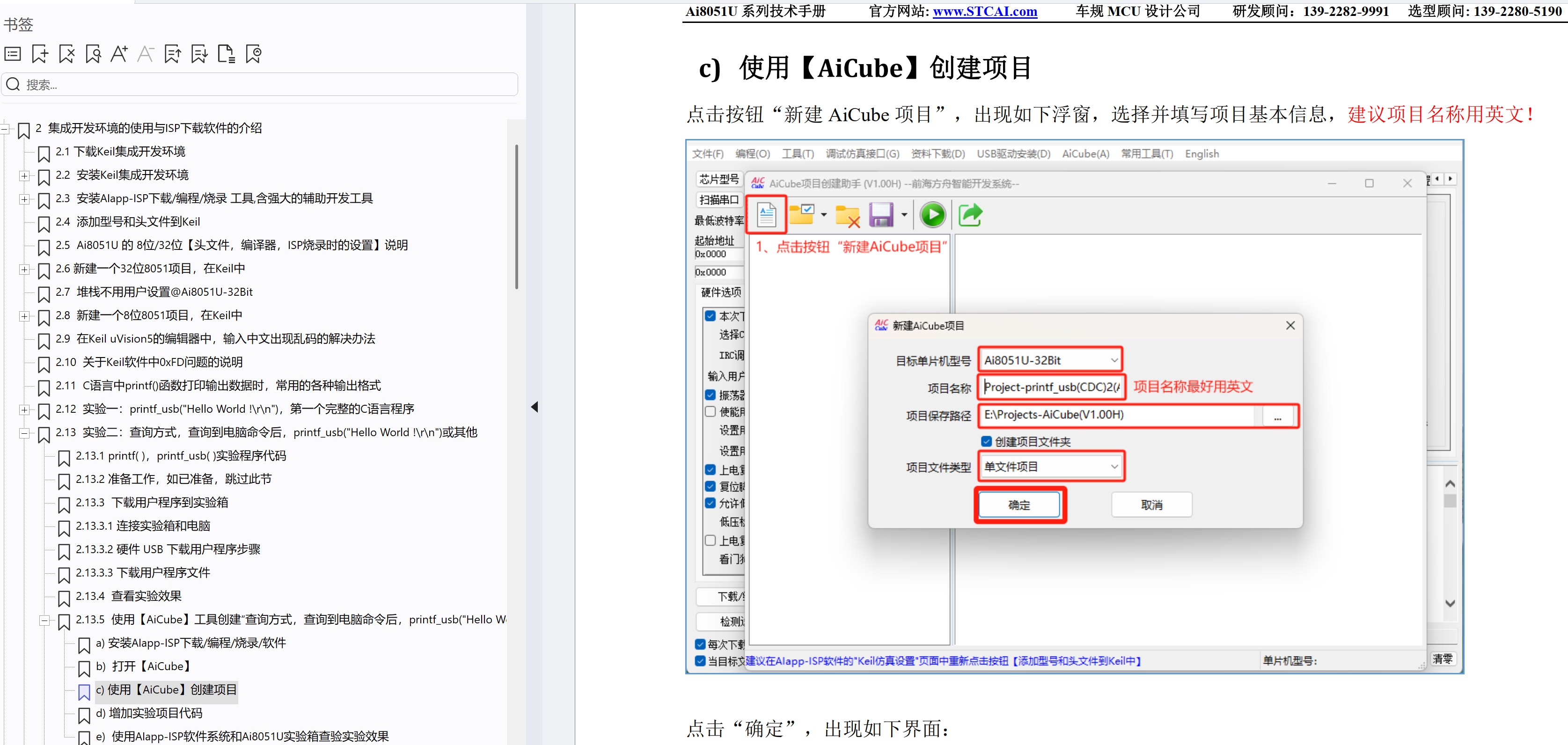
Task: Open the www.STCAI.com link
Action: [x=984, y=12]
